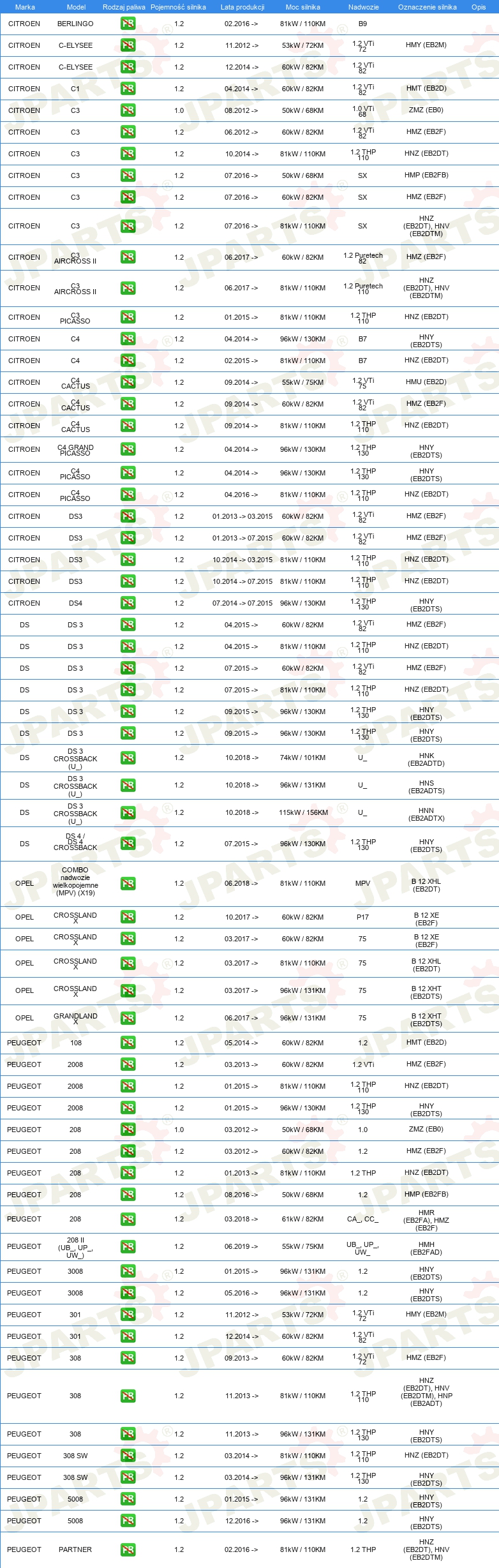
Task: Click the Opis column header
Action: click(x=479, y=7)
